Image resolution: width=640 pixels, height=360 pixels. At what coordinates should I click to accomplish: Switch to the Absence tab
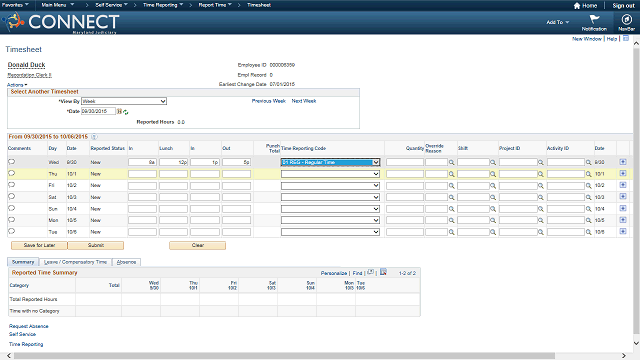coord(127,262)
